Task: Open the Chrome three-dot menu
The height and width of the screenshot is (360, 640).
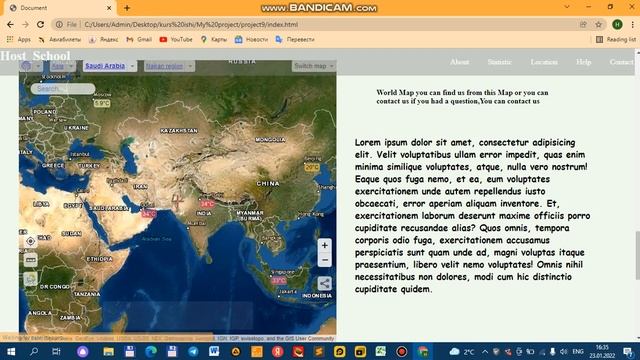Action: click(633, 24)
